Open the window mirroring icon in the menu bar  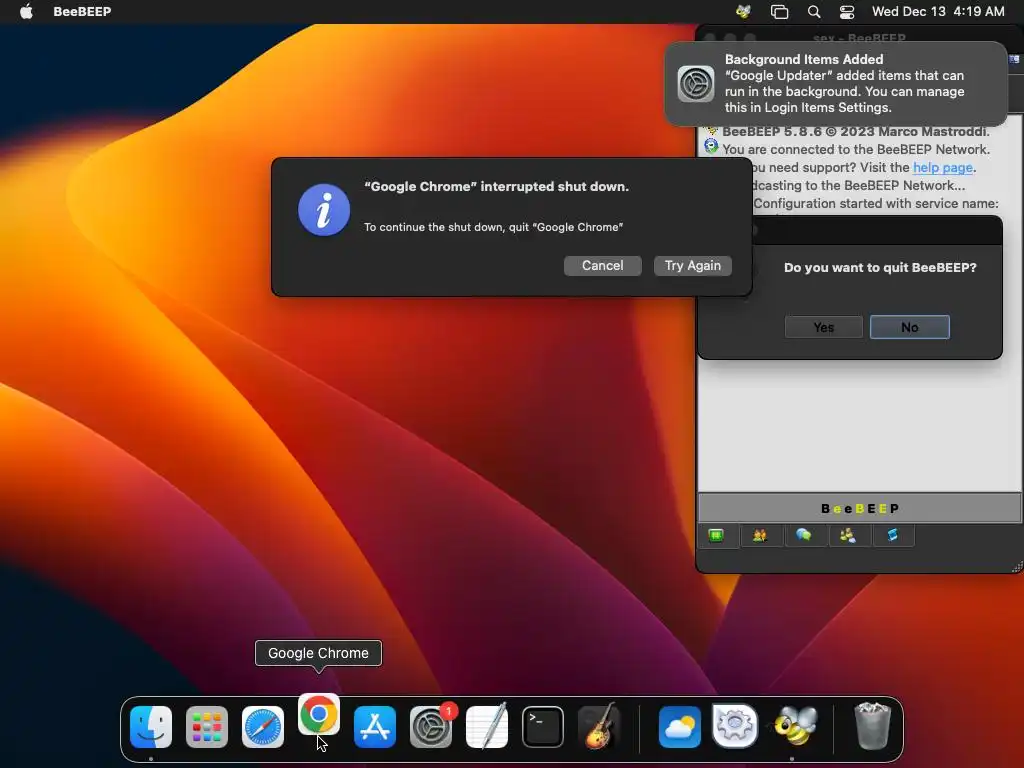(x=779, y=11)
